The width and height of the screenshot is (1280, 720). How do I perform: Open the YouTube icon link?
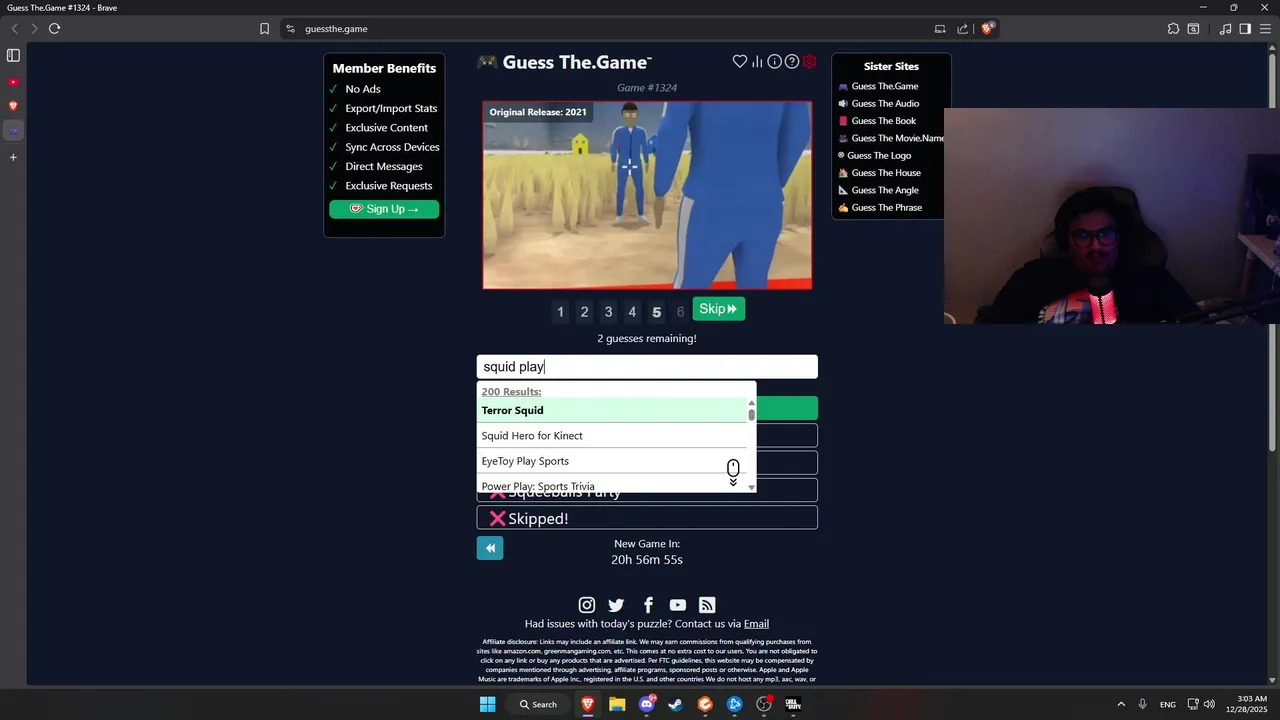click(678, 605)
